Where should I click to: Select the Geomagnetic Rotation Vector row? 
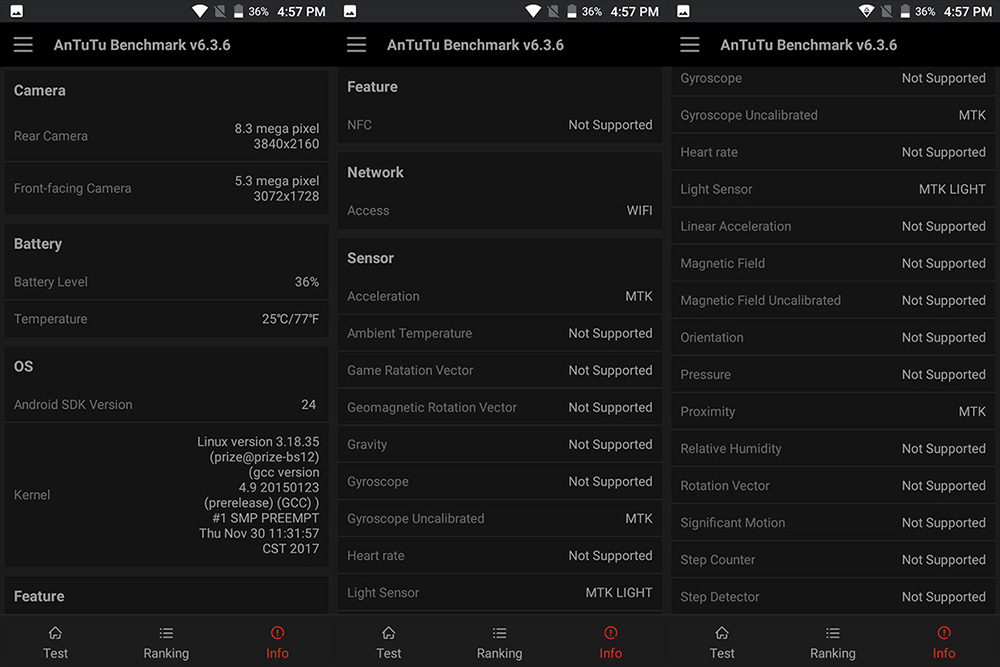click(x=499, y=407)
